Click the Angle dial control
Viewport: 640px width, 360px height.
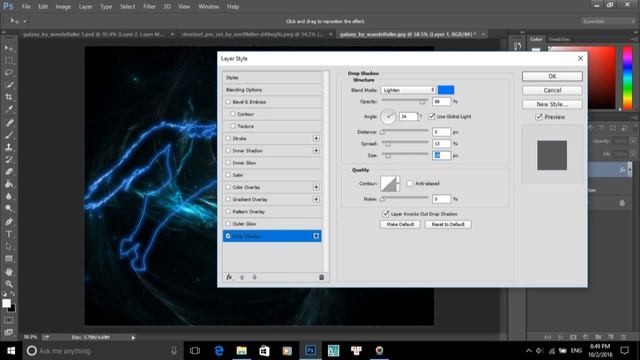pos(388,117)
